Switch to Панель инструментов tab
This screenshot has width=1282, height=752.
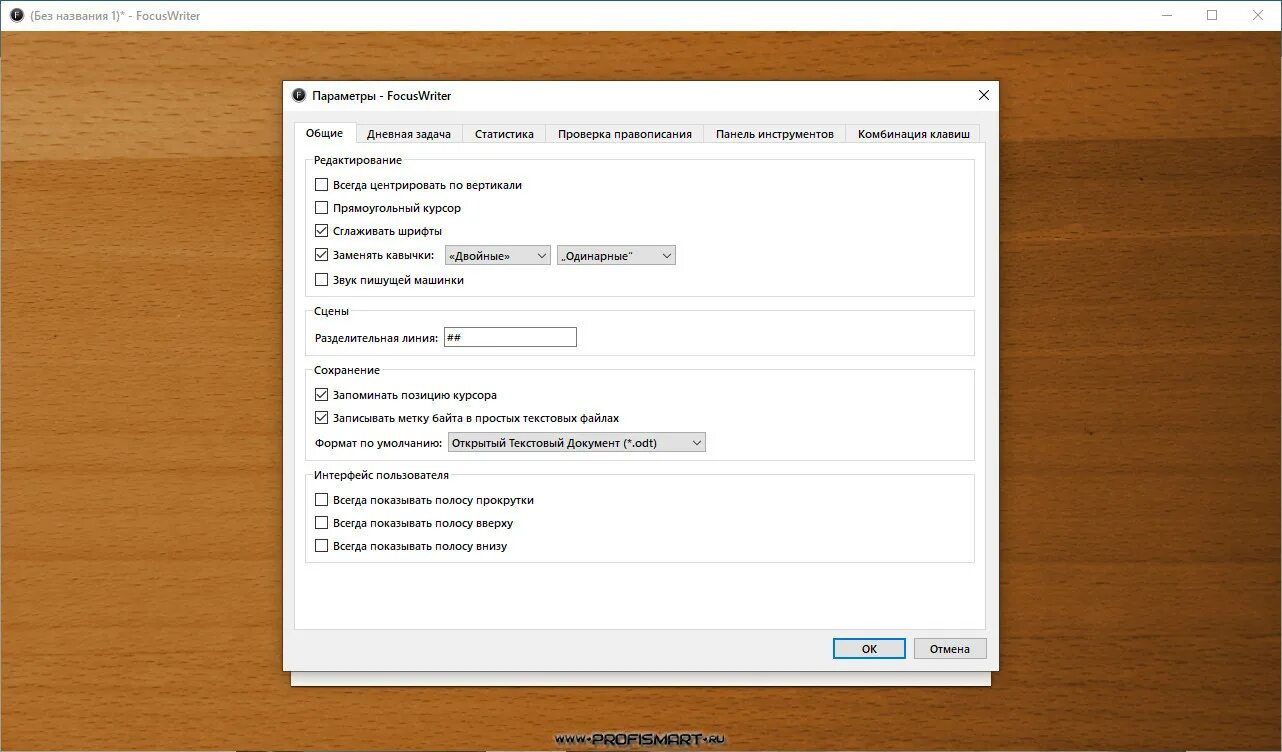tap(774, 134)
